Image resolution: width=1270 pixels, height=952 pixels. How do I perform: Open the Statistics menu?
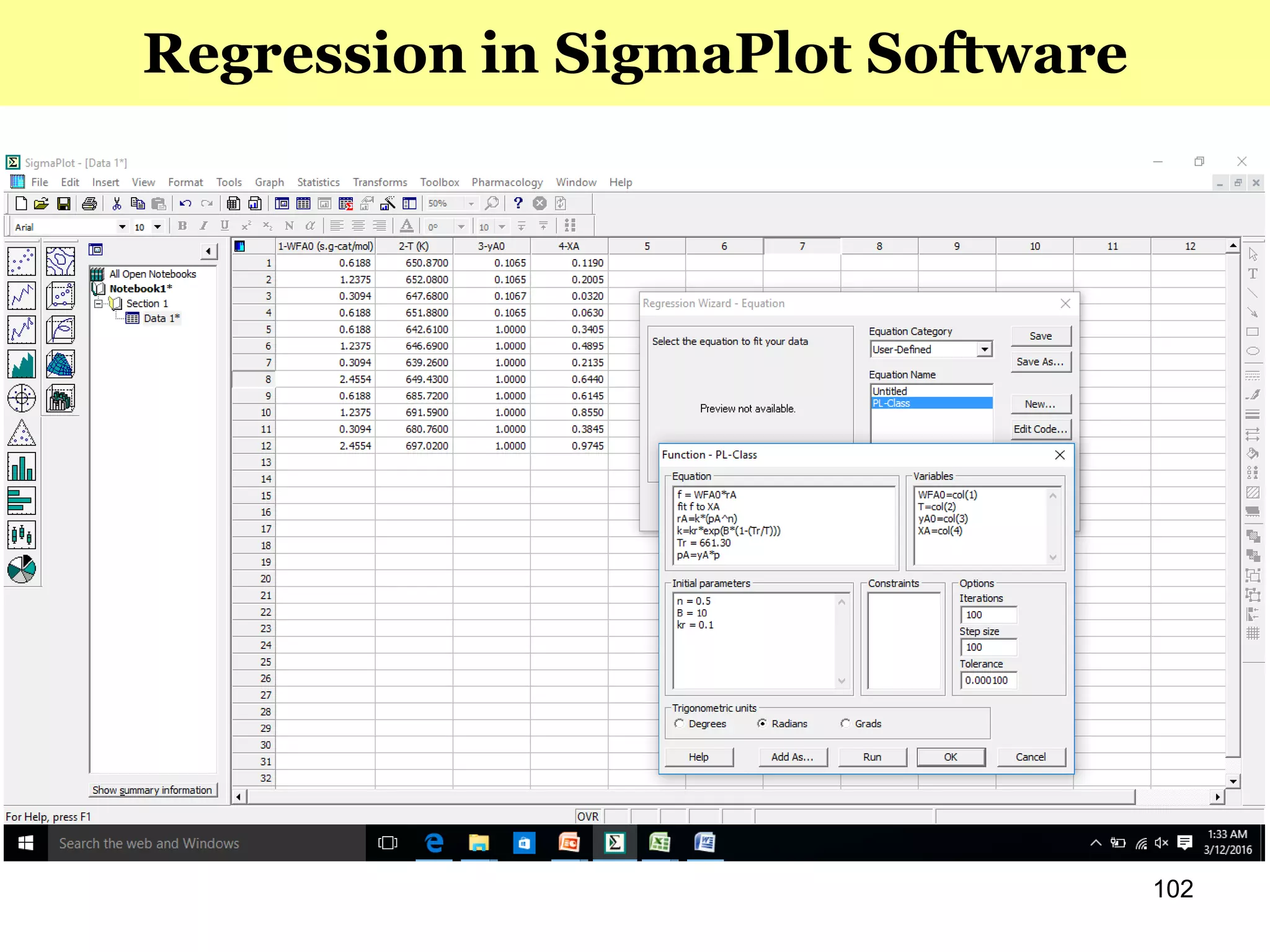(318, 182)
